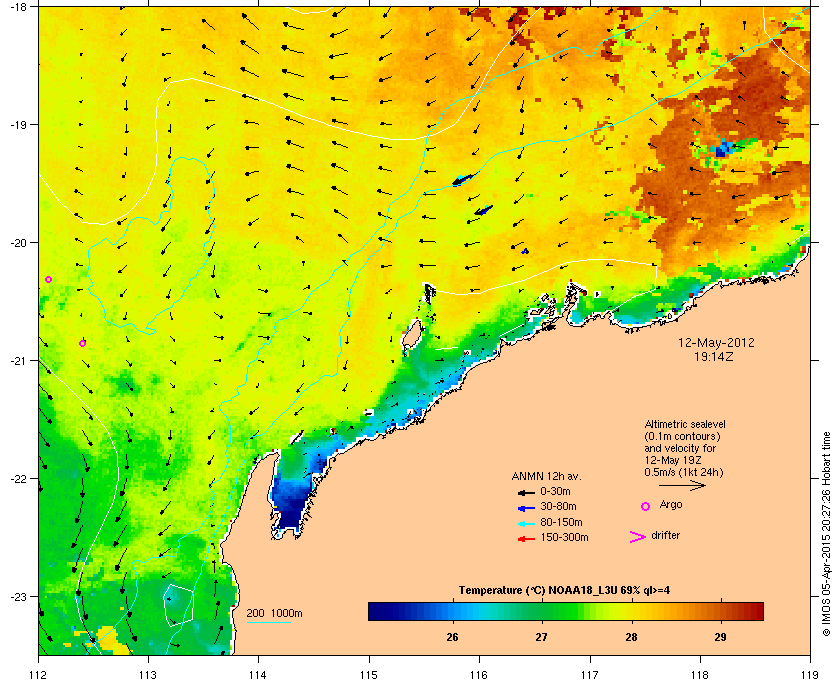Click the colour bar tick label '26'
Image resolution: width=840 pixels, height=680 pixels.
[x=453, y=637]
